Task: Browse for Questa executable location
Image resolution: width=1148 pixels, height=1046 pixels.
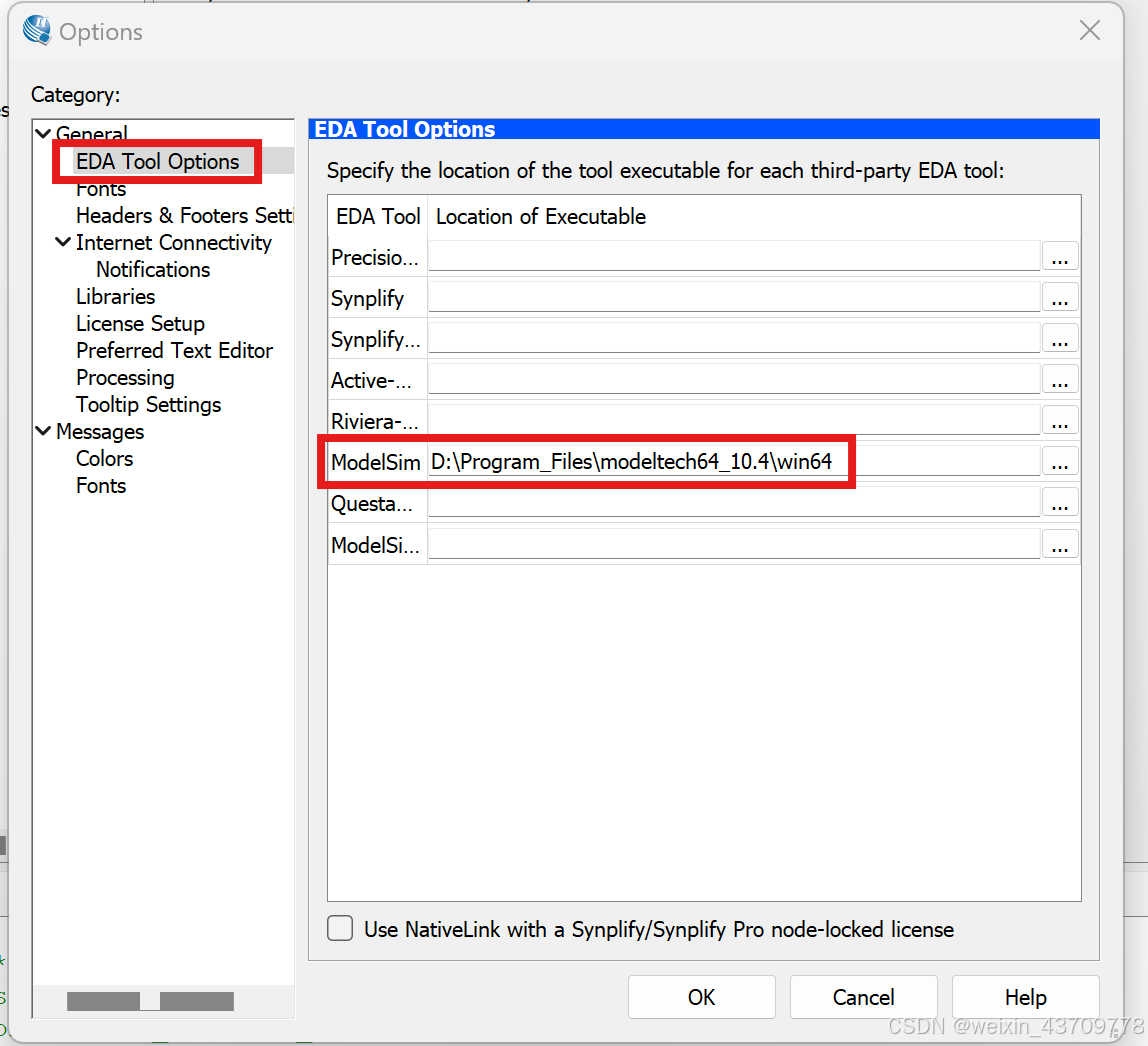Action: pyautogui.click(x=1059, y=503)
